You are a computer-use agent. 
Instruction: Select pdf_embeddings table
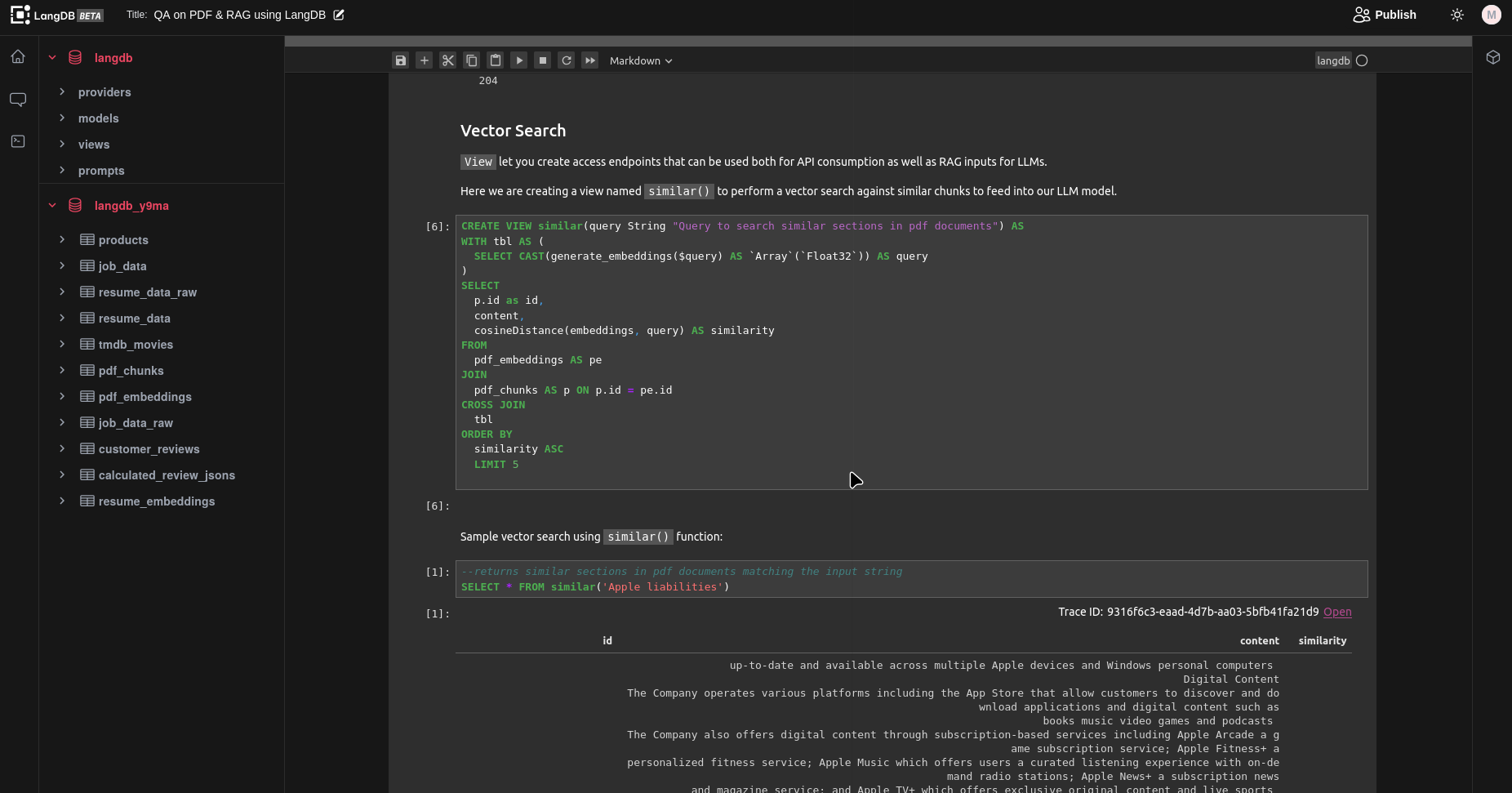click(145, 397)
